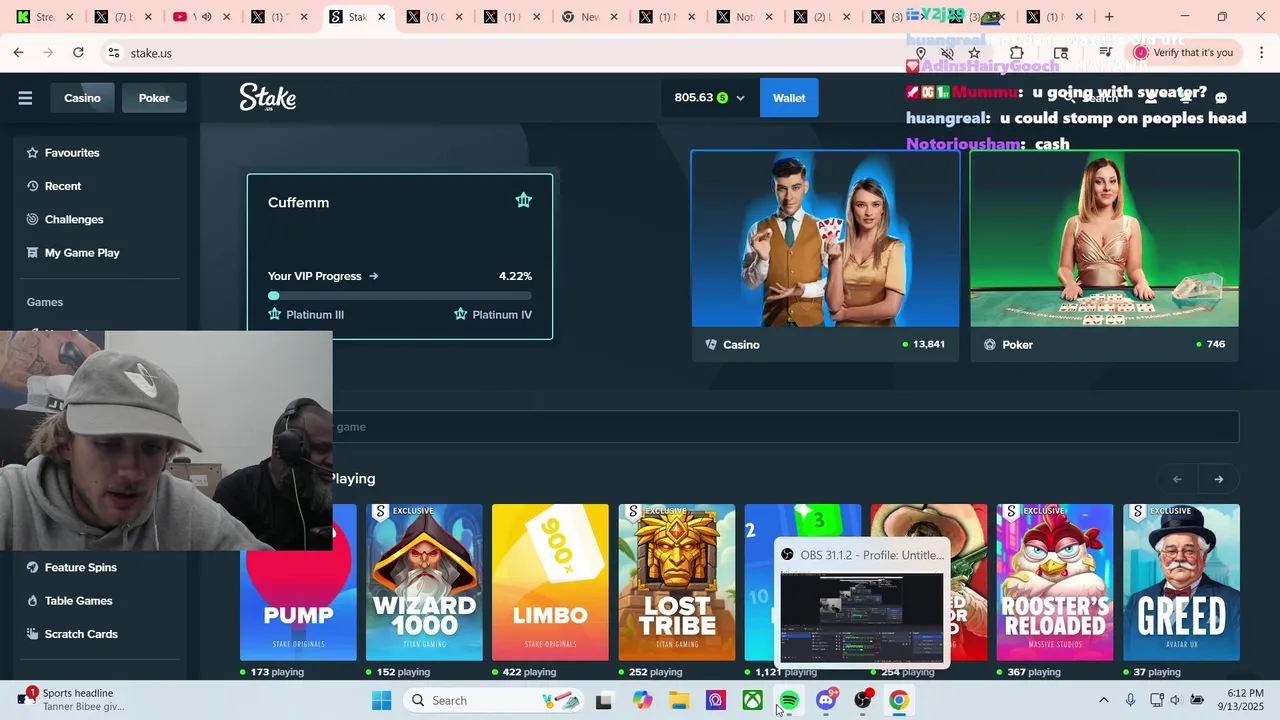Viewport: 1280px width, 720px height.
Task: Open the hamburger sidebar menu
Action: pos(25,98)
